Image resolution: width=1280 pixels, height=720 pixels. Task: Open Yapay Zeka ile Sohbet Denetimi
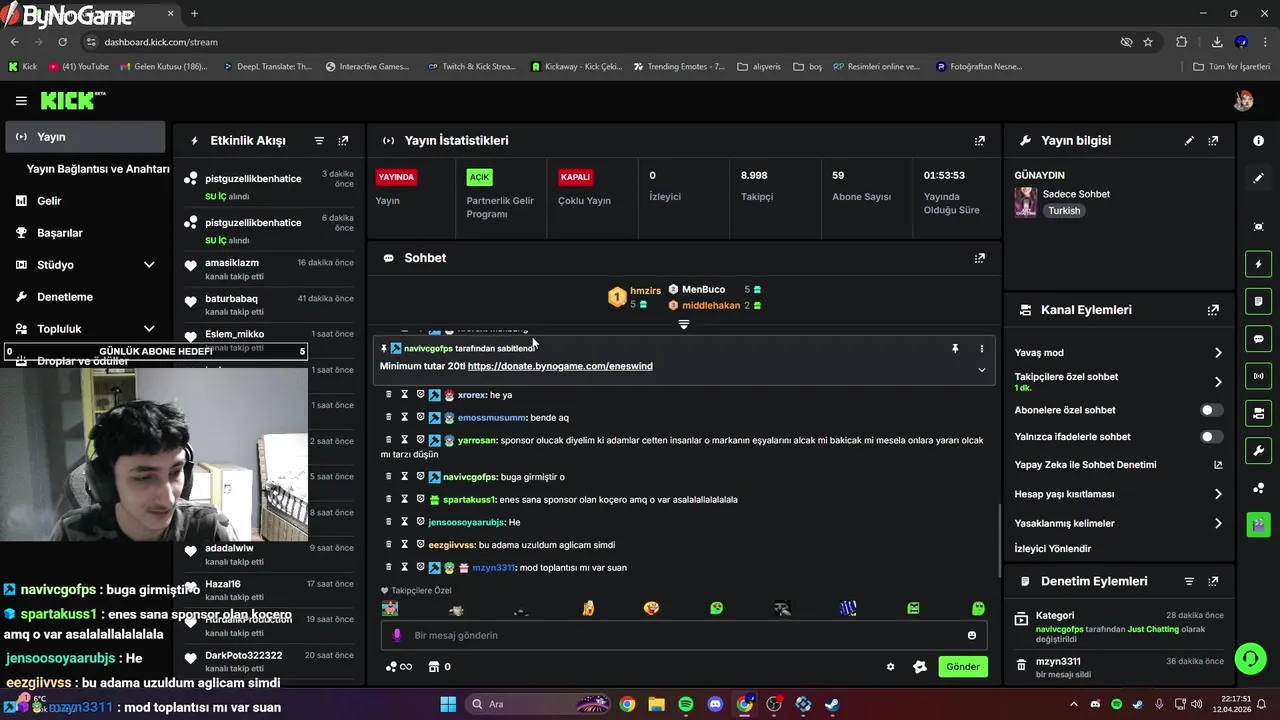1118,465
